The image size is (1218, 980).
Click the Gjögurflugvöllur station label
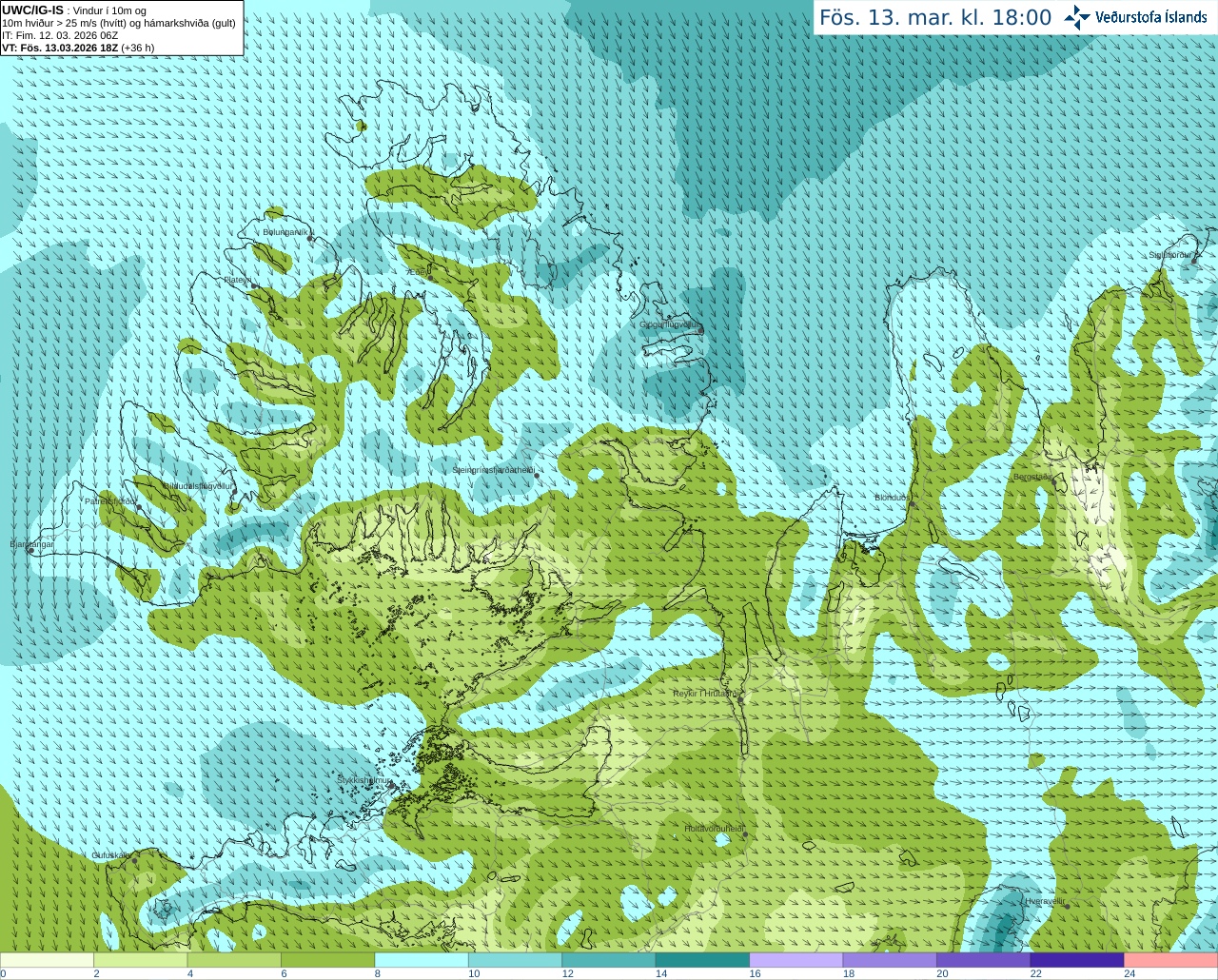[670, 324]
